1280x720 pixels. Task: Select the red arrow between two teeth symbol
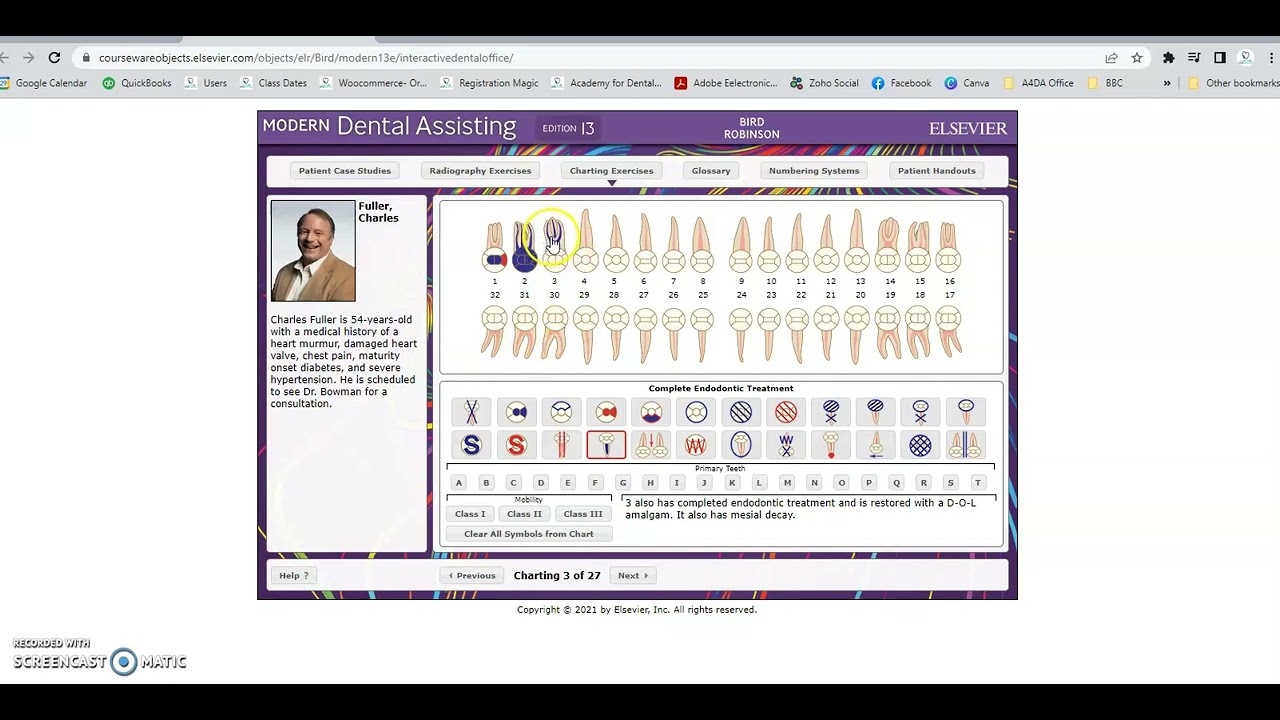tap(651, 445)
